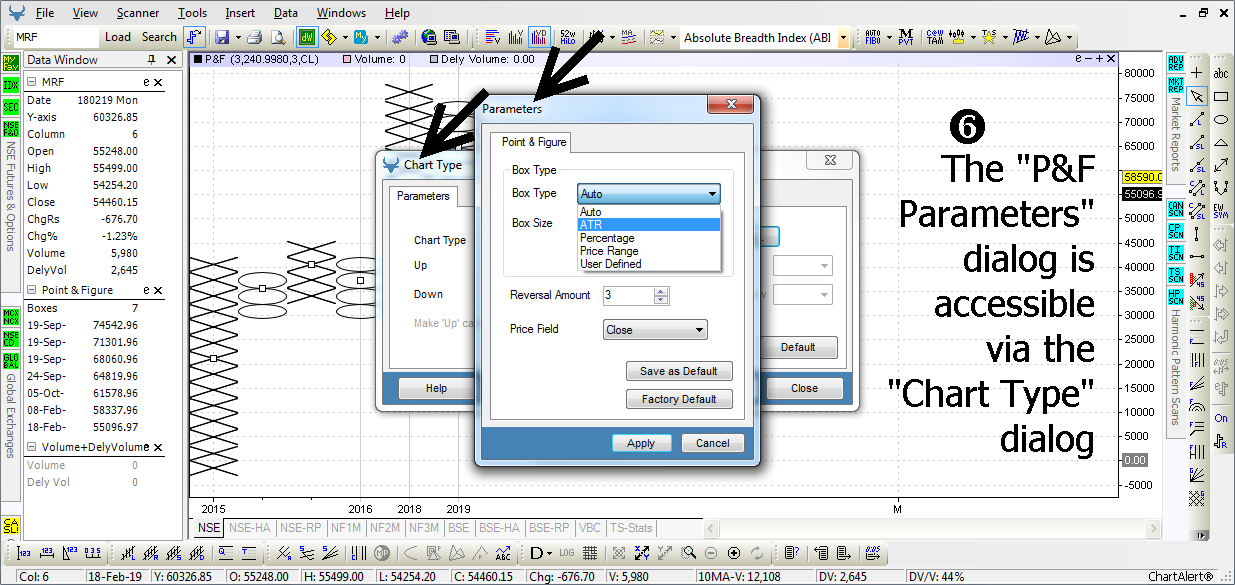Click the MCX NCX sidebar icon
Viewport: 1235px width, 585px height.
[x=11, y=318]
